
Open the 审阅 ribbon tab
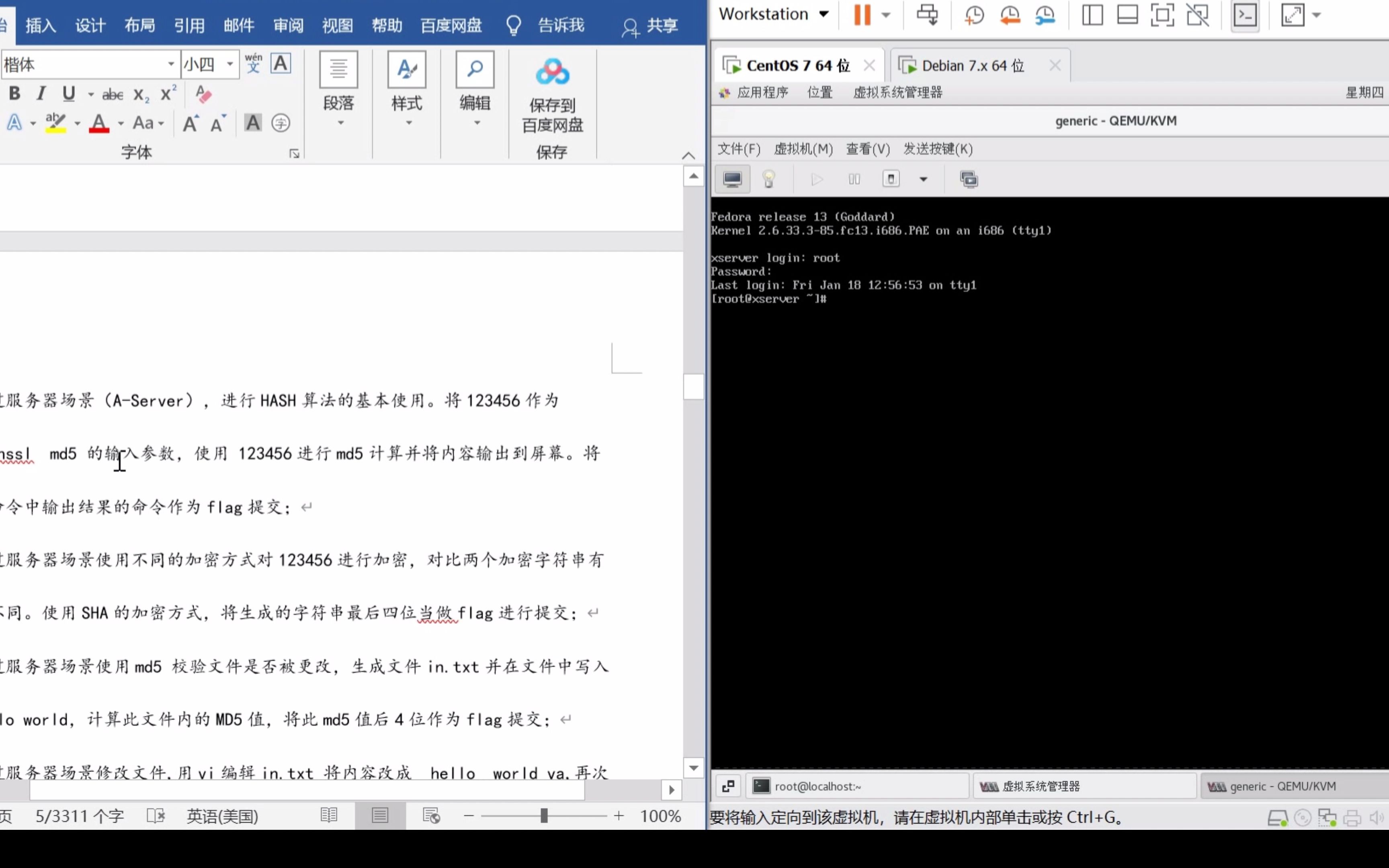tap(288, 25)
